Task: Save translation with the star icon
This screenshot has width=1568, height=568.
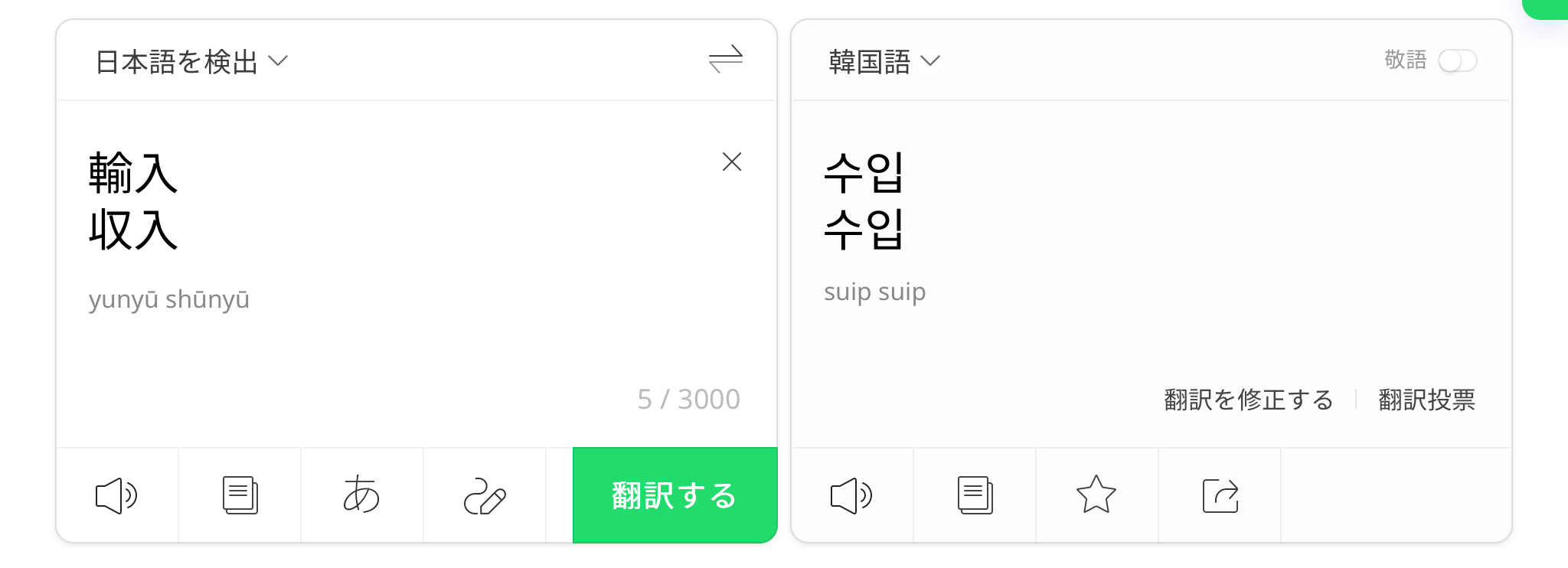Action: [x=1096, y=495]
